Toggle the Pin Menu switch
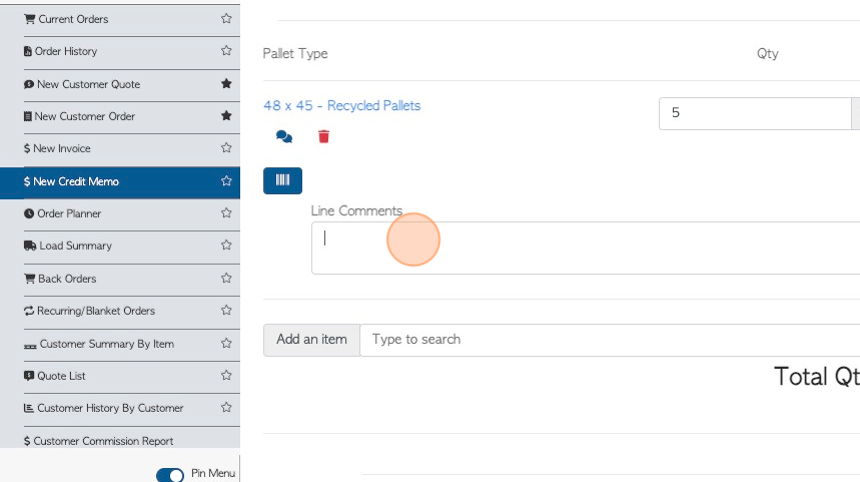 click(x=170, y=474)
